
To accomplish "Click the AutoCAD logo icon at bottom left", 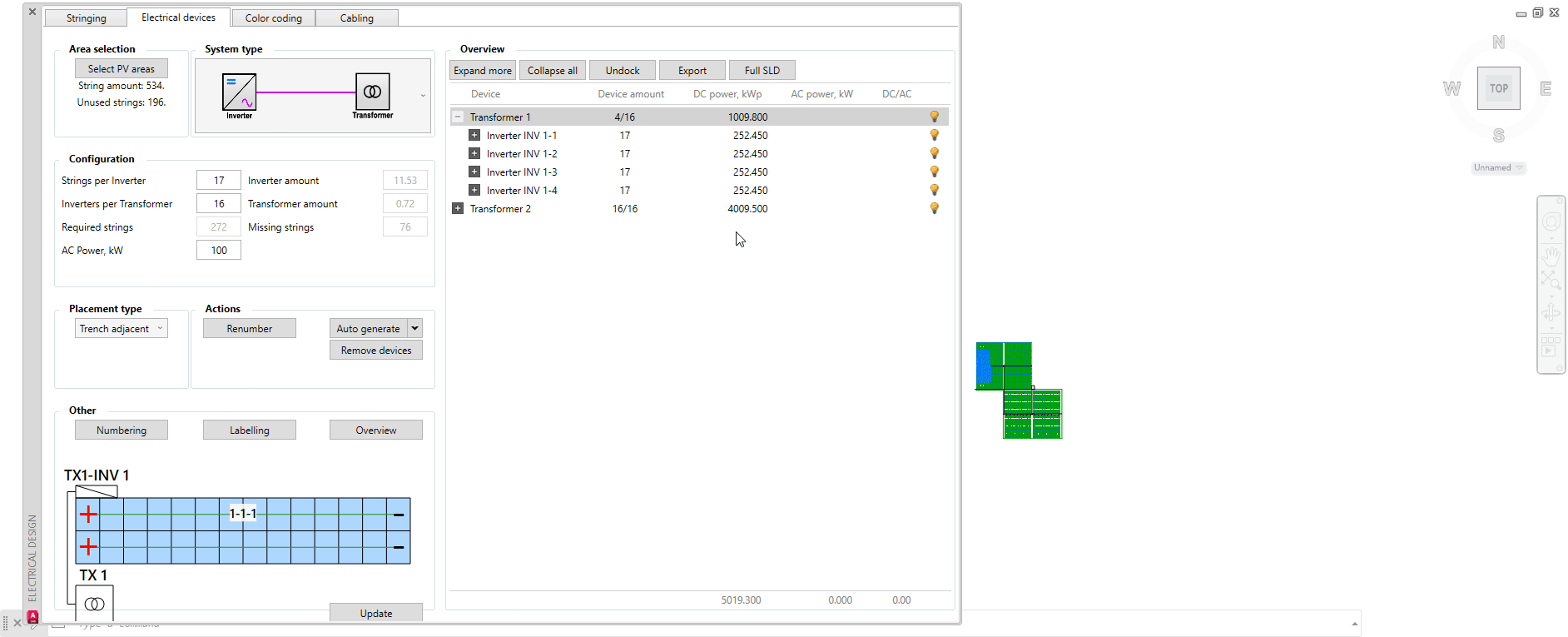I will tap(32, 617).
